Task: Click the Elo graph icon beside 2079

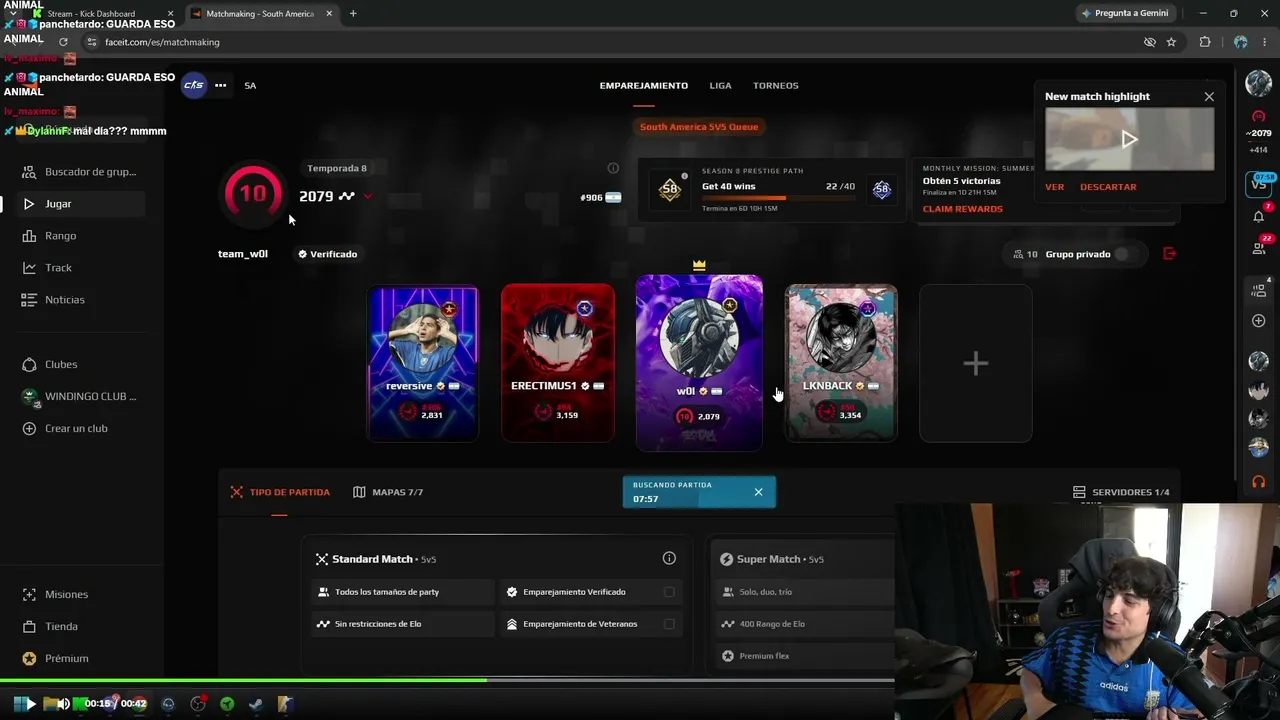Action: [x=346, y=196]
